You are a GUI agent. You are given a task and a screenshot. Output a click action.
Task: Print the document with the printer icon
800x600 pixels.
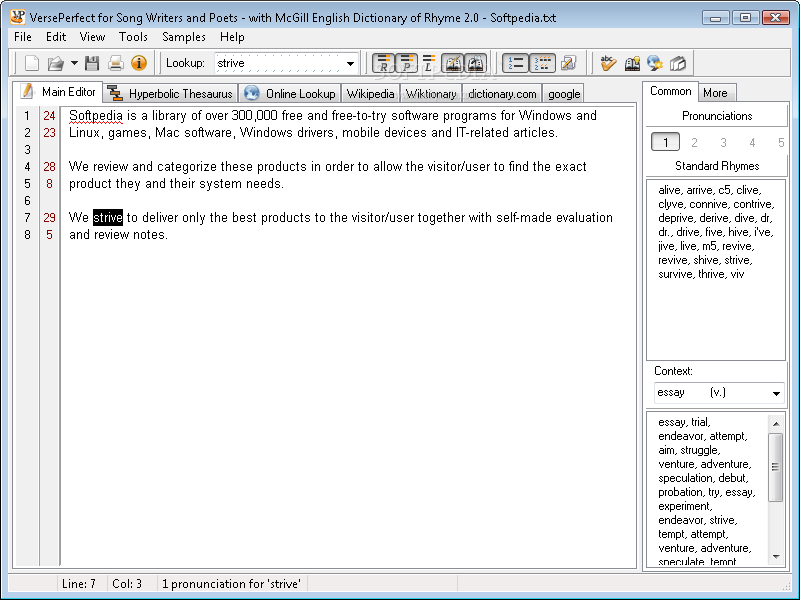click(x=116, y=63)
